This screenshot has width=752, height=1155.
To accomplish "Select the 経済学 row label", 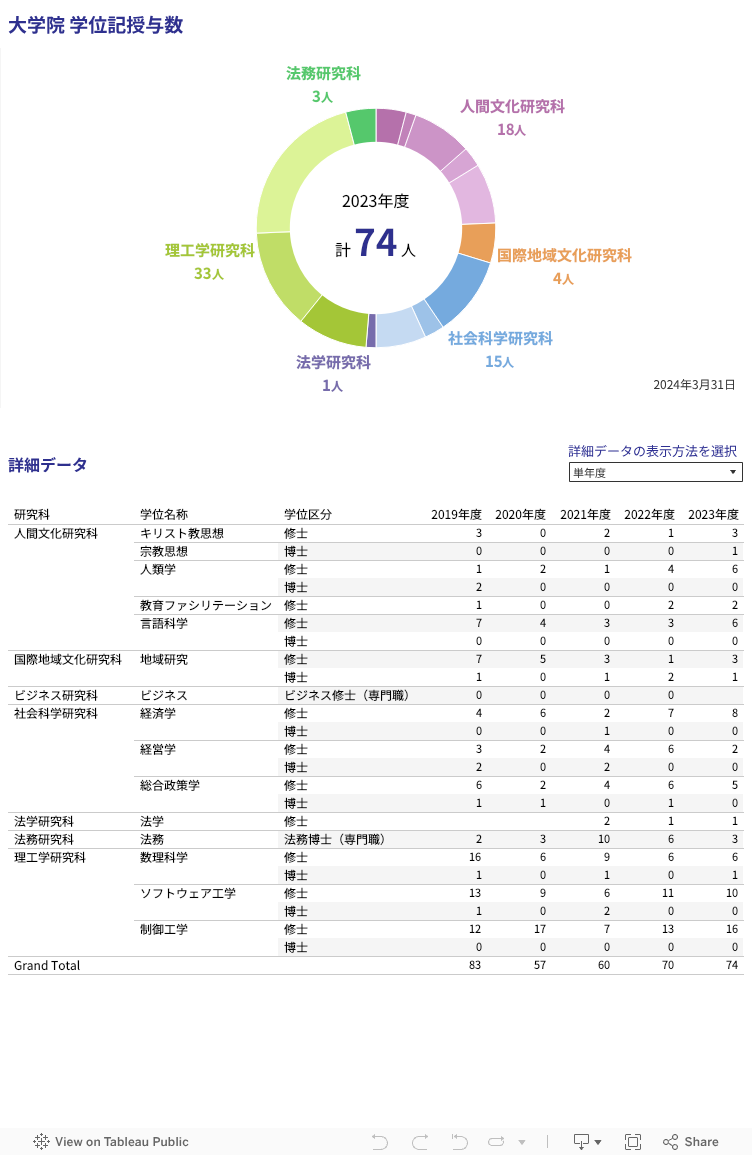I will (158, 713).
